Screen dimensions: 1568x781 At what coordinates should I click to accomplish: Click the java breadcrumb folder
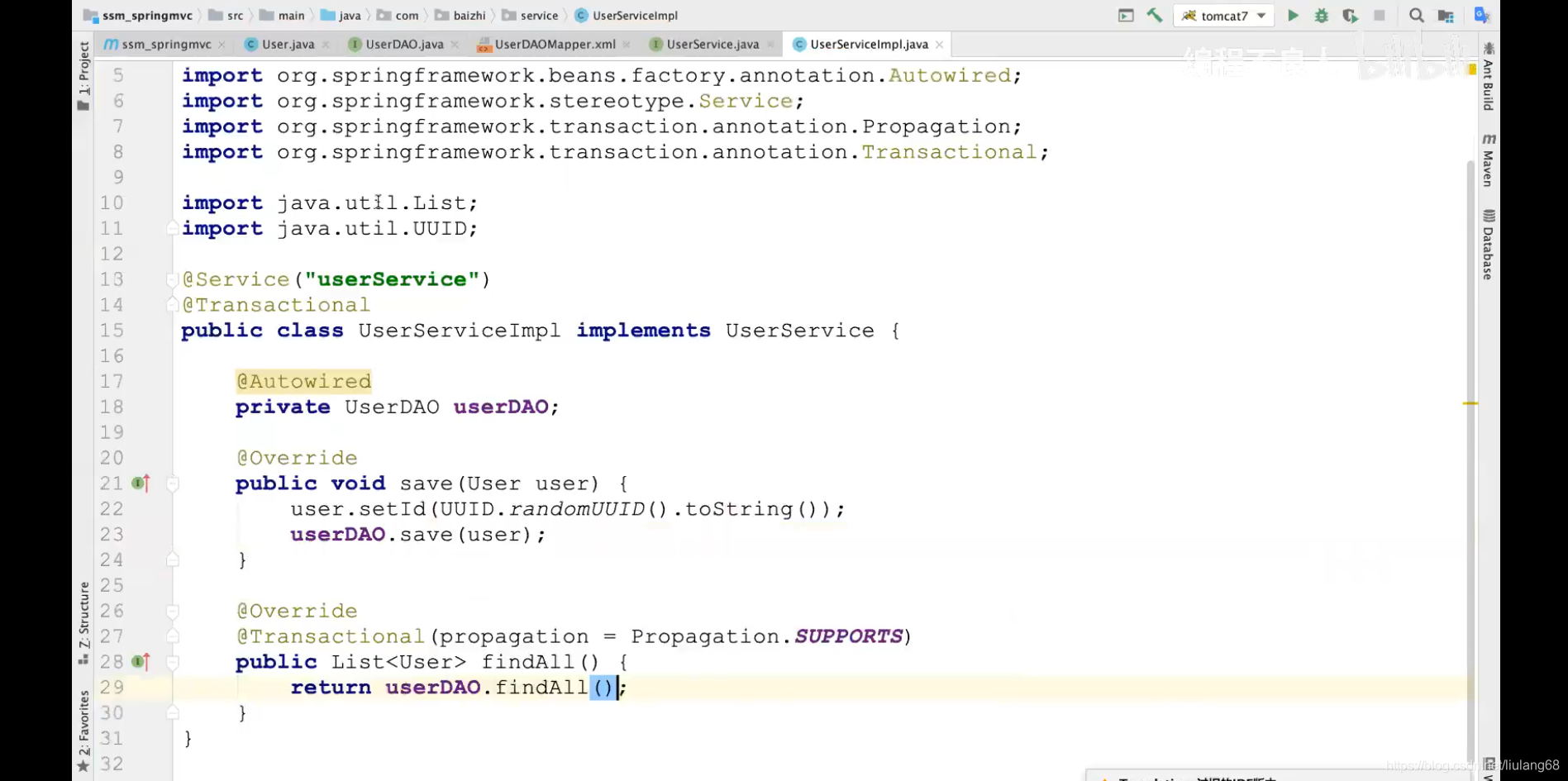[x=341, y=16]
